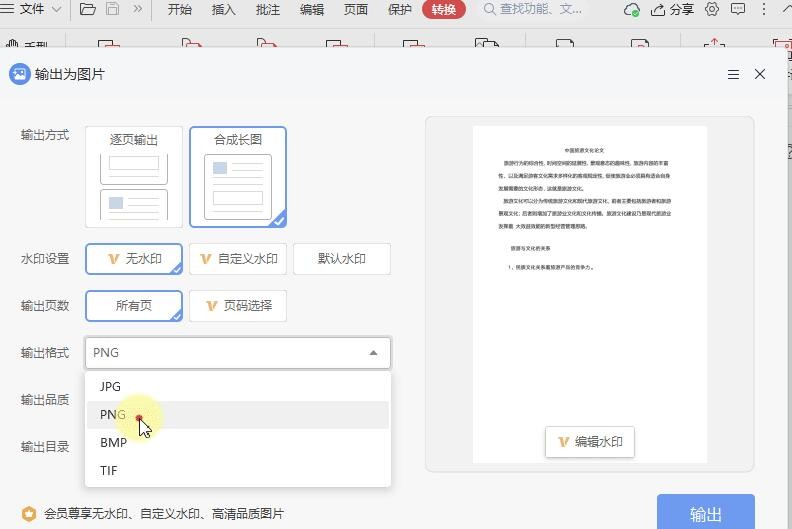This screenshot has width=792, height=529.
Task: Choose the 无水印 watermark option
Action: (134, 259)
